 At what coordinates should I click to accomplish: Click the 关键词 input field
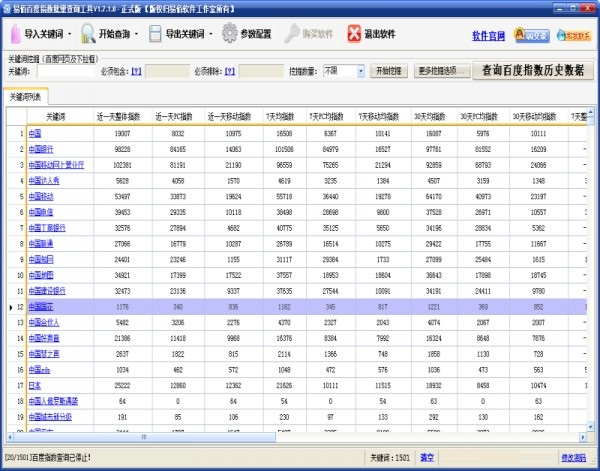click(x=62, y=72)
